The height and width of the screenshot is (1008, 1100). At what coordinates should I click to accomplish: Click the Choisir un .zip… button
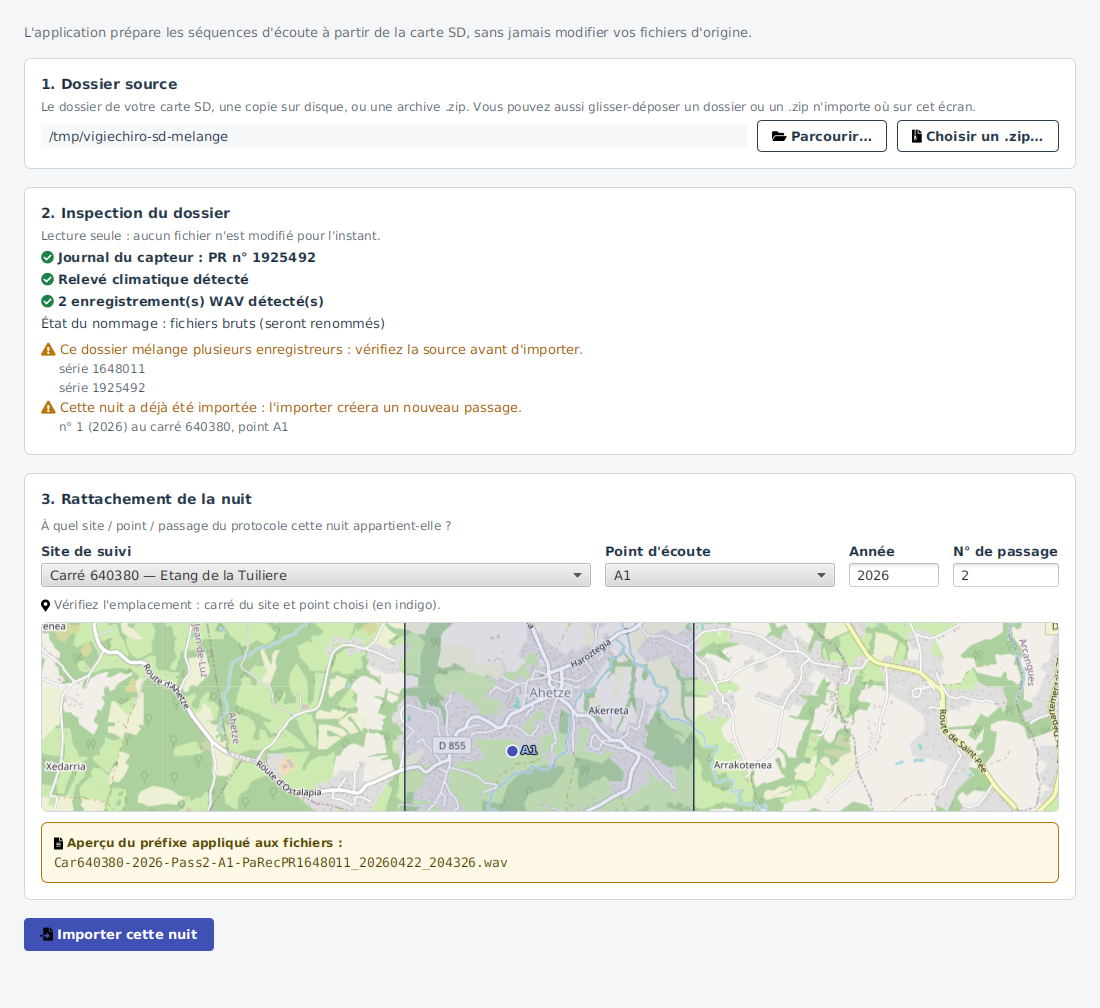tap(977, 136)
